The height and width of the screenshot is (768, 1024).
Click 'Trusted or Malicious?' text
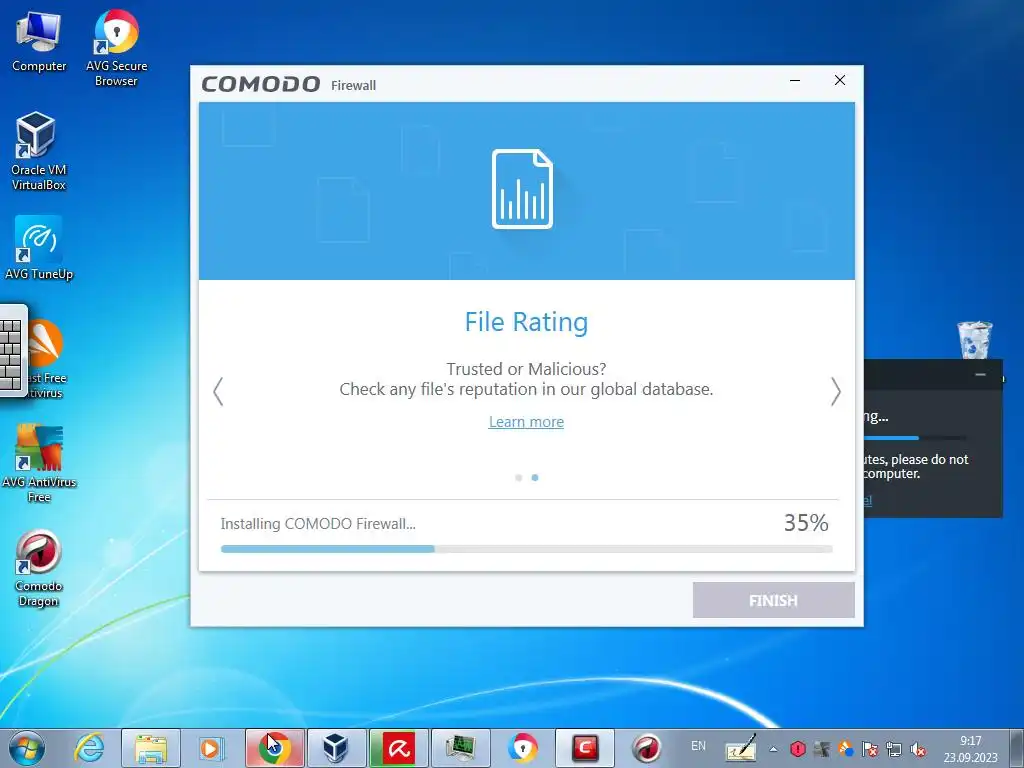pyautogui.click(x=526, y=369)
